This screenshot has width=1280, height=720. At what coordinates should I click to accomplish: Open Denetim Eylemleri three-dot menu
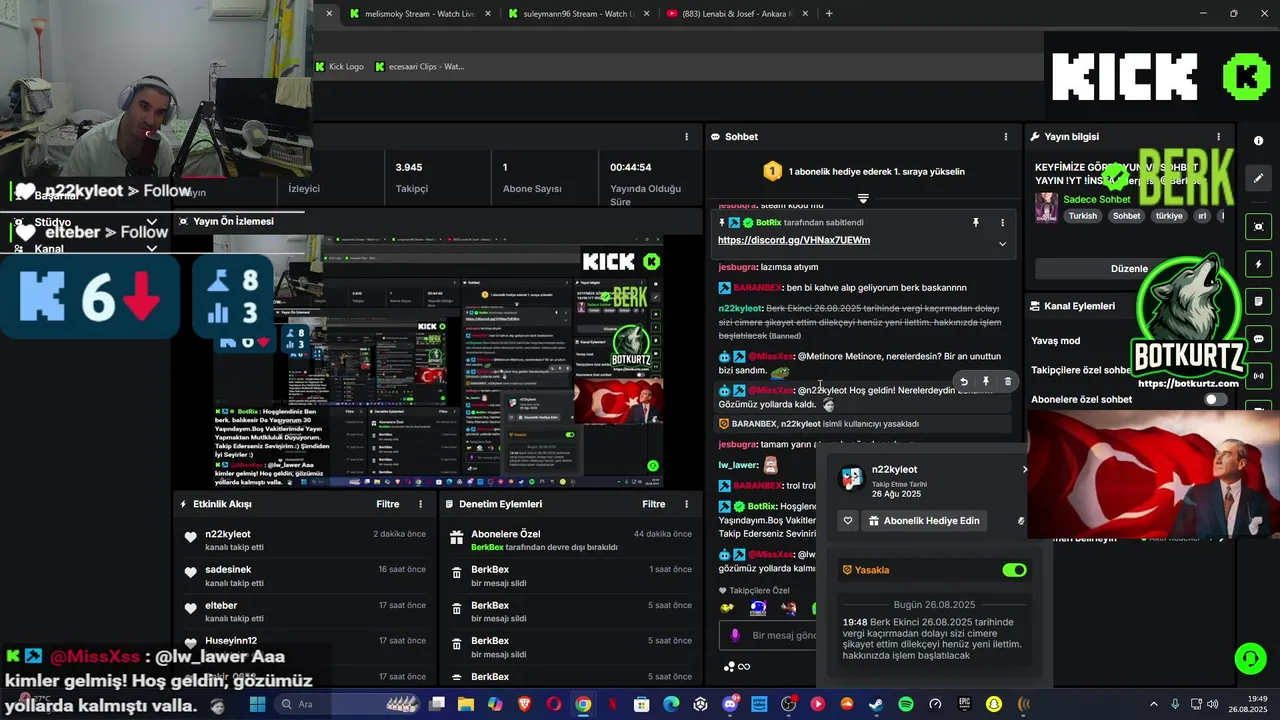click(686, 504)
